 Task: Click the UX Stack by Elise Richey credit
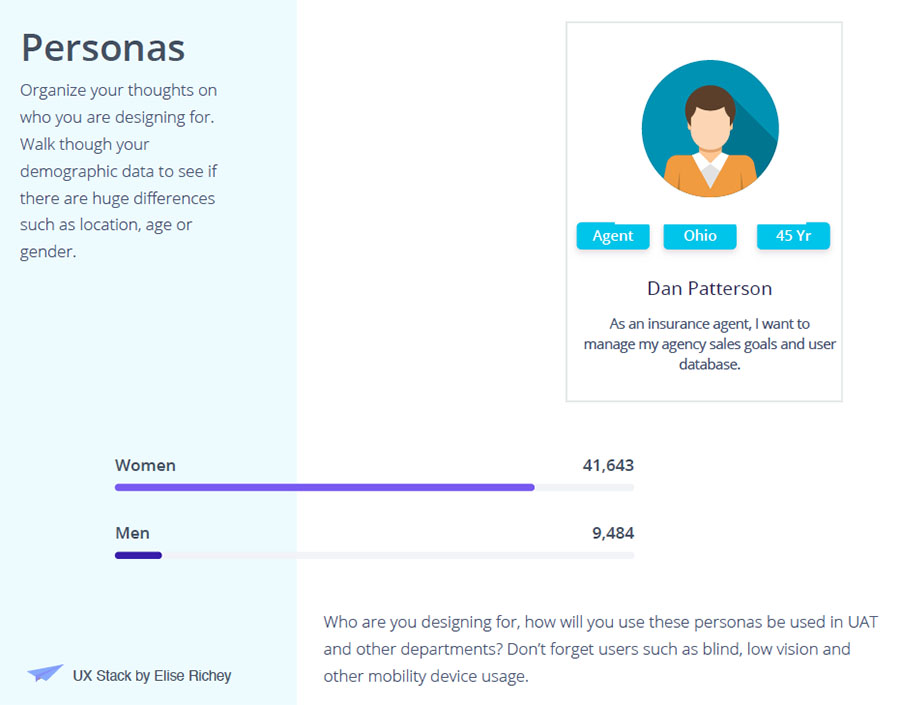click(x=152, y=675)
